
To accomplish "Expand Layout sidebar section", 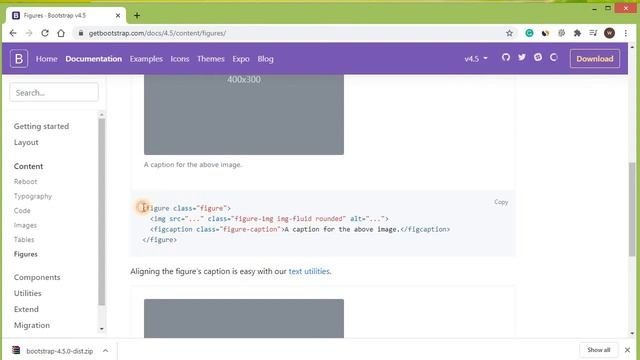I will coord(26,142).
